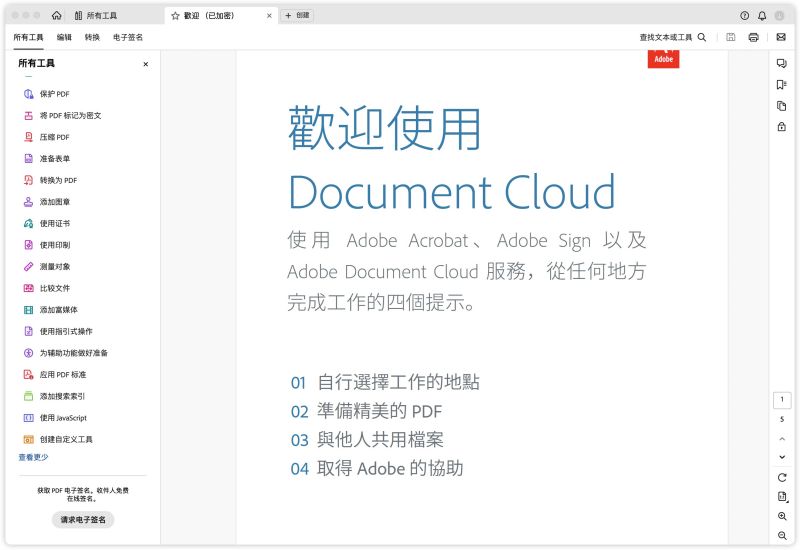The width and height of the screenshot is (800, 550).
Task: Open the page thumbnails panel icon
Action: tap(782, 106)
